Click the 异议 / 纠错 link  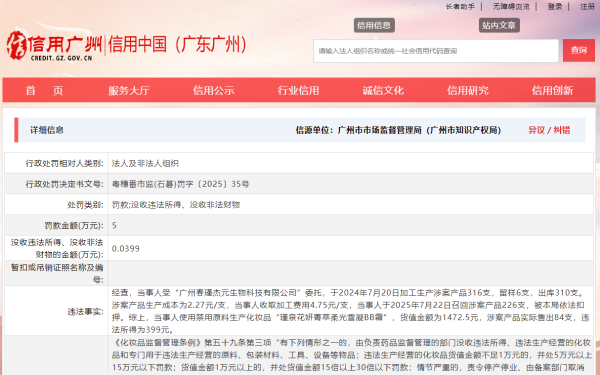pos(549,130)
